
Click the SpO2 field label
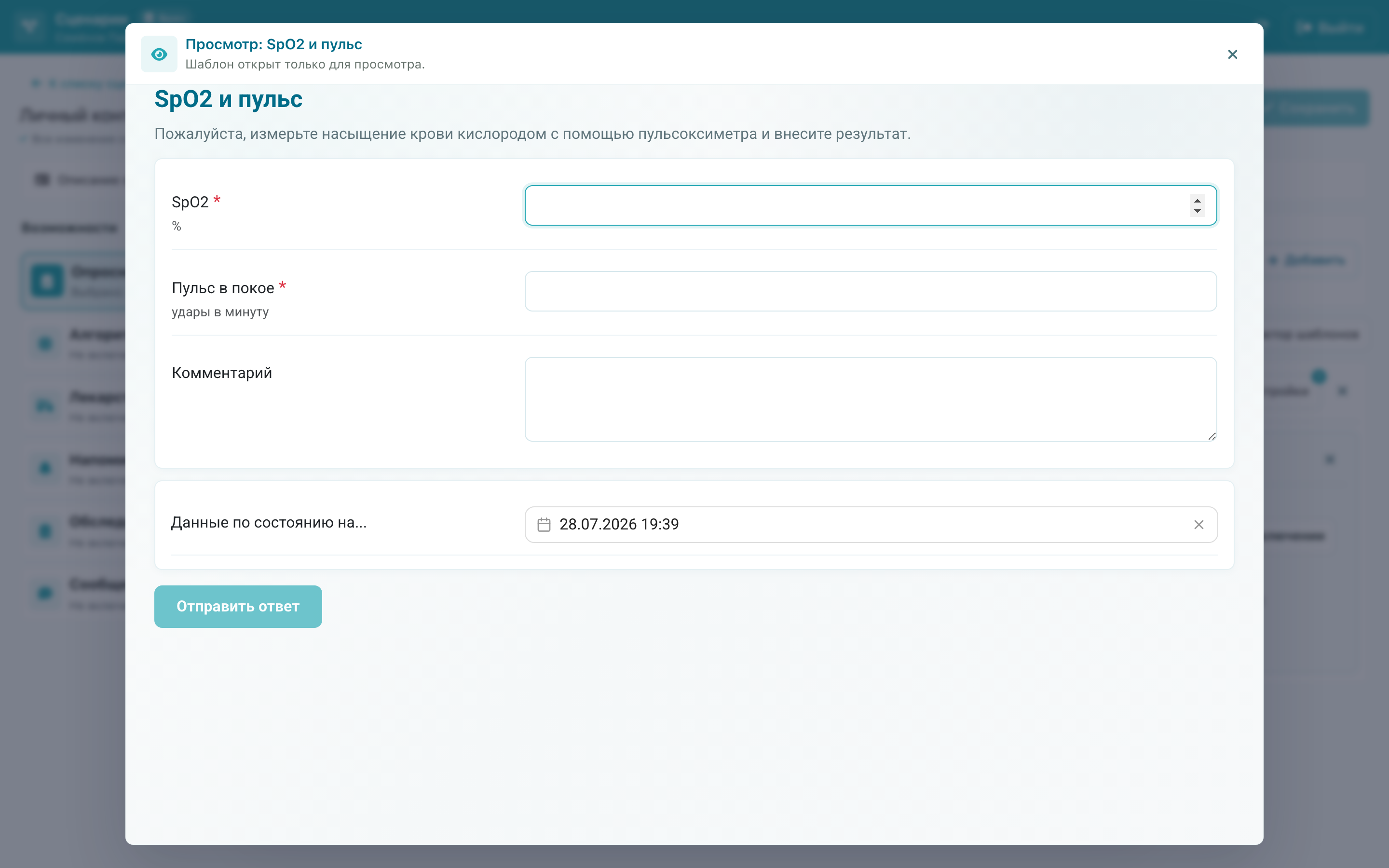(x=190, y=202)
